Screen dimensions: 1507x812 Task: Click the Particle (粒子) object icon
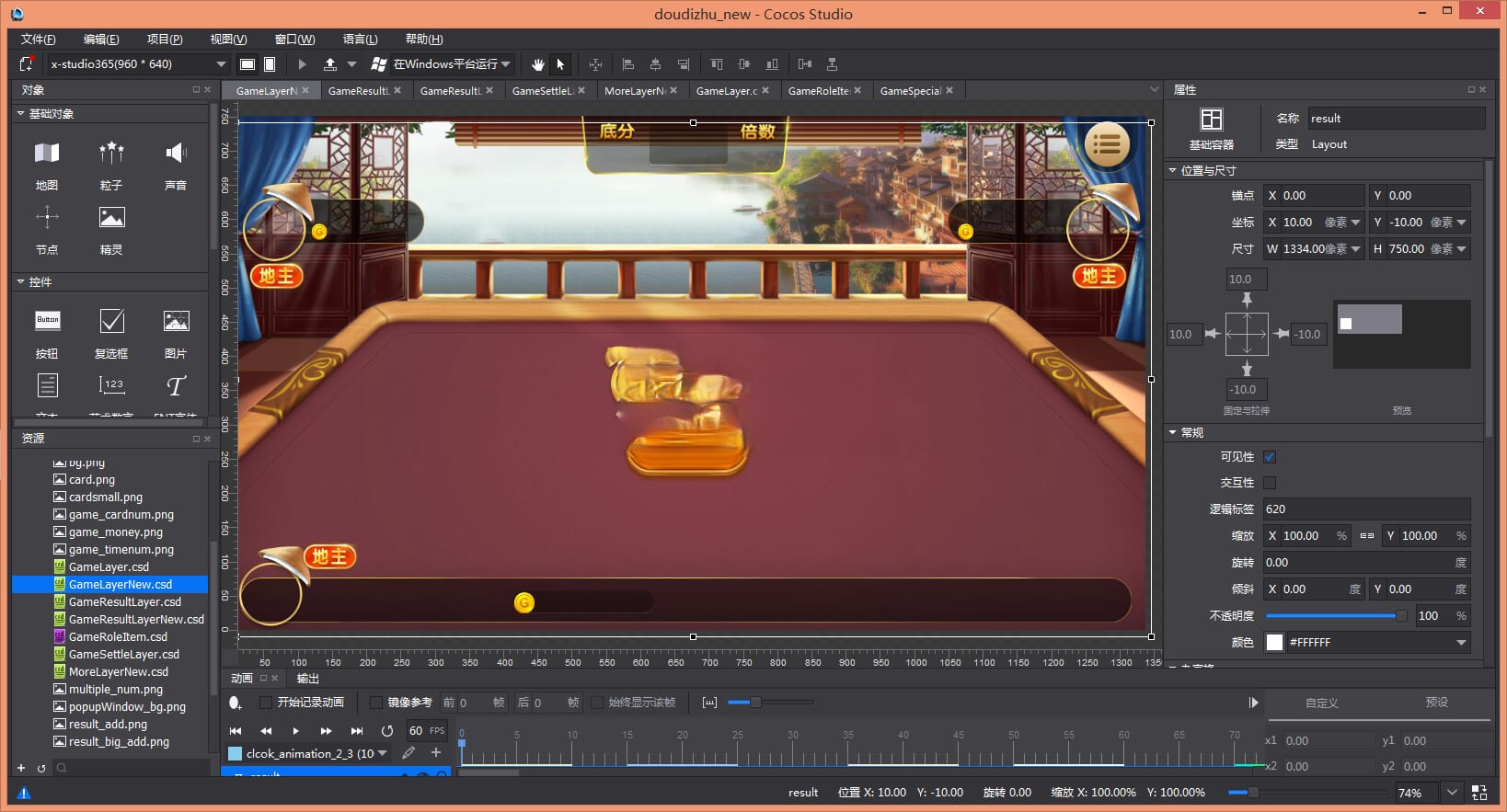click(x=111, y=153)
